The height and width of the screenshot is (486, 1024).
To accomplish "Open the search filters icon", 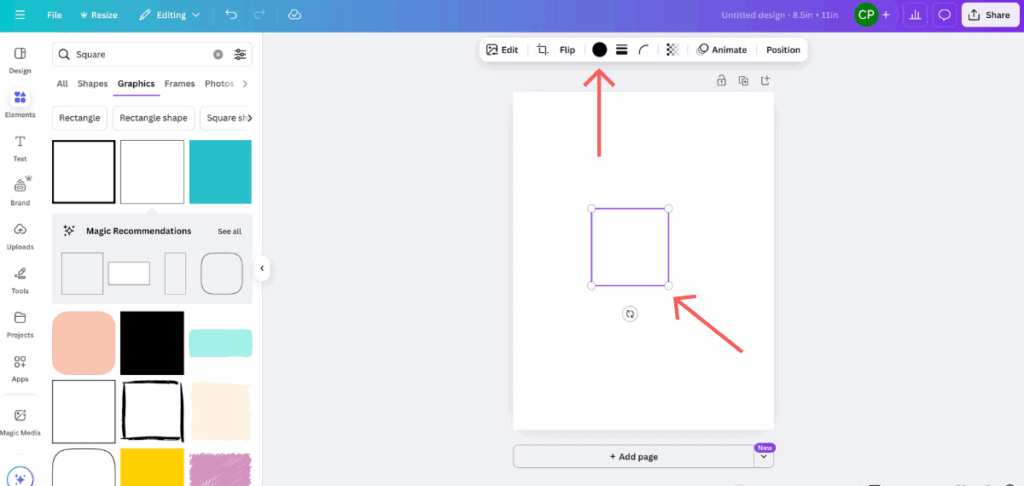I will [240, 54].
